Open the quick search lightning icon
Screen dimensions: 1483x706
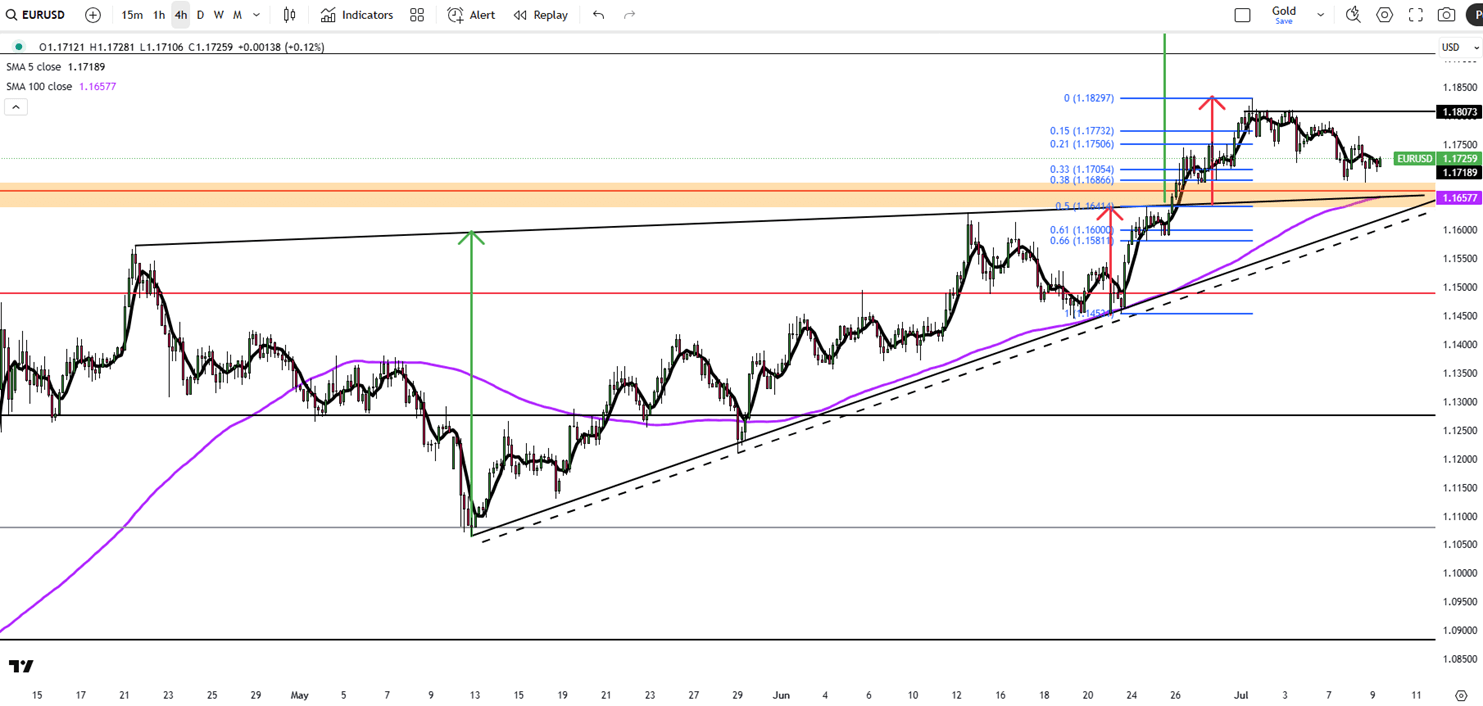(x=1353, y=15)
